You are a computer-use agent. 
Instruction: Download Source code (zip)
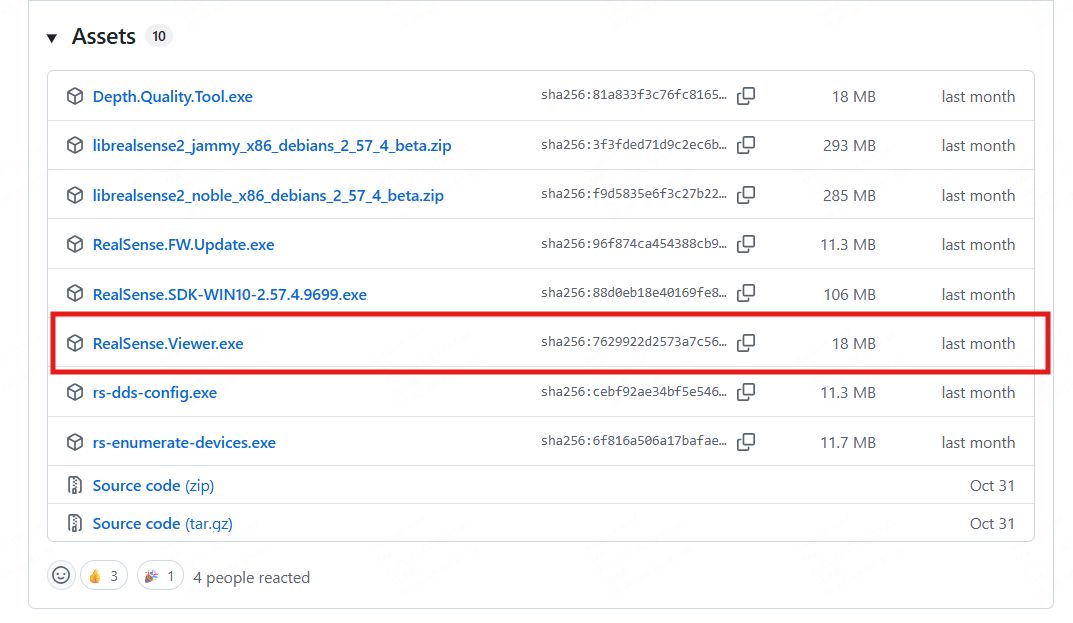pyautogui.click(x=153, y=485)
